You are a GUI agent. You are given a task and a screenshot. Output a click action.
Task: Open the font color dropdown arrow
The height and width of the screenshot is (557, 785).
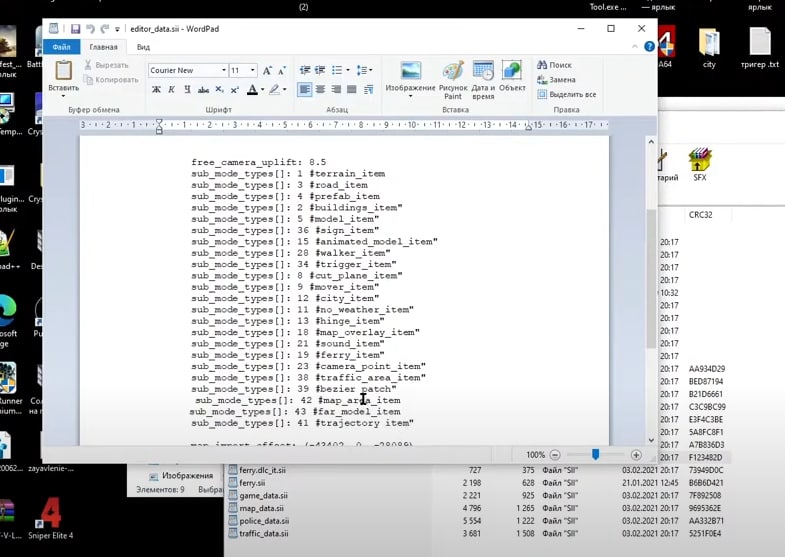pos(263,90)
